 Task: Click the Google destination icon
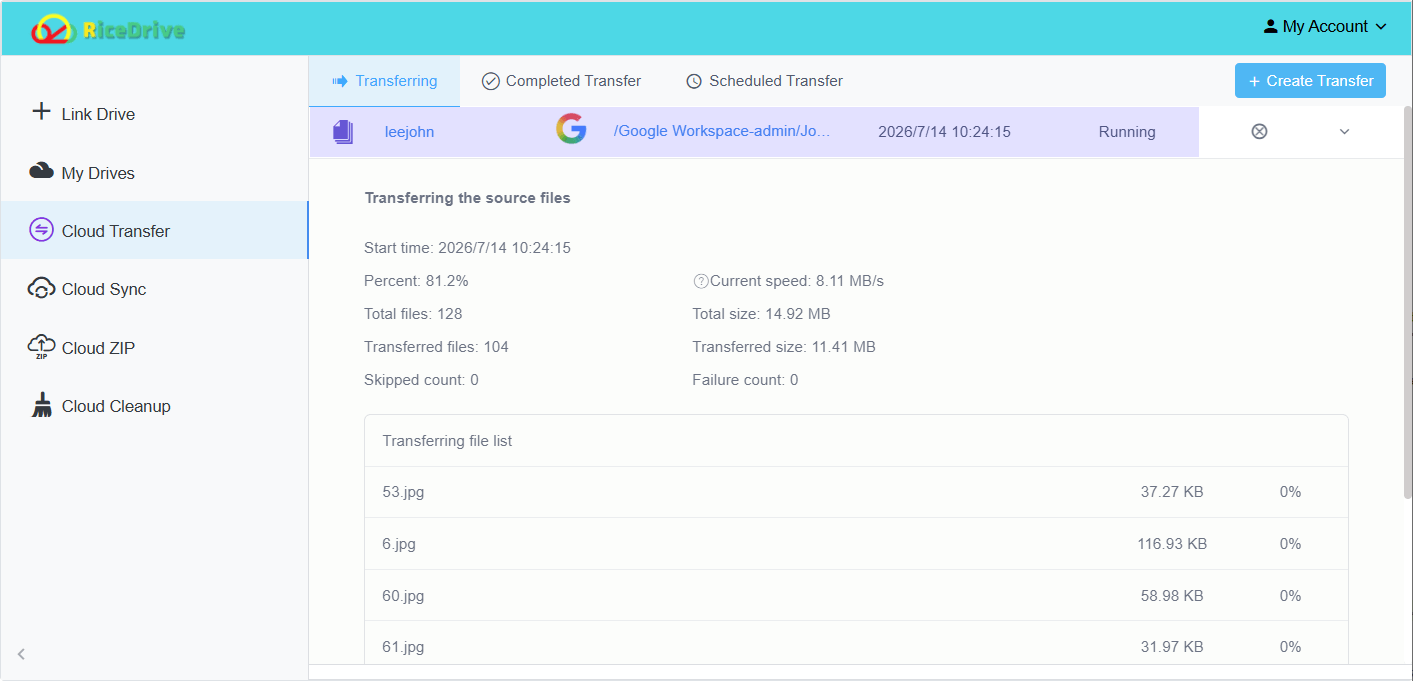[x=571, y=130]
